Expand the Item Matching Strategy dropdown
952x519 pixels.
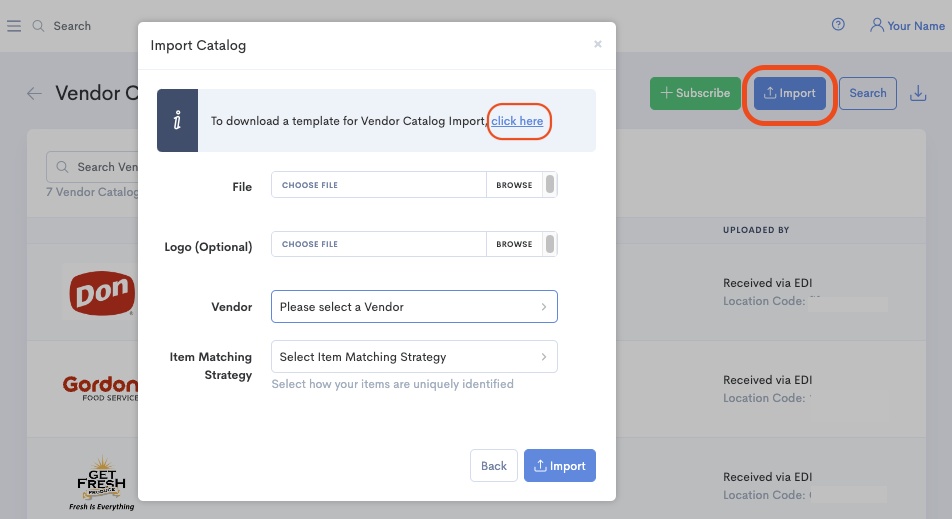(x=414, y=357)
